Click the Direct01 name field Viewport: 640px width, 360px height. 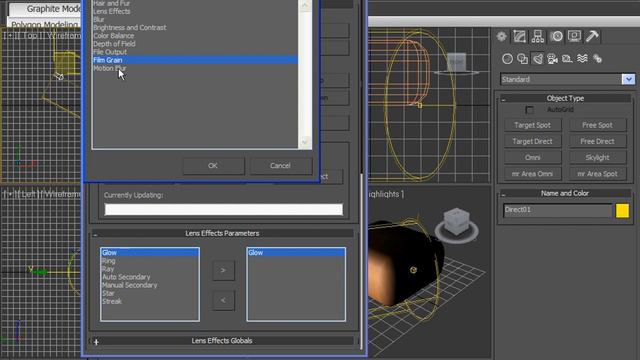tap(558, 210)
